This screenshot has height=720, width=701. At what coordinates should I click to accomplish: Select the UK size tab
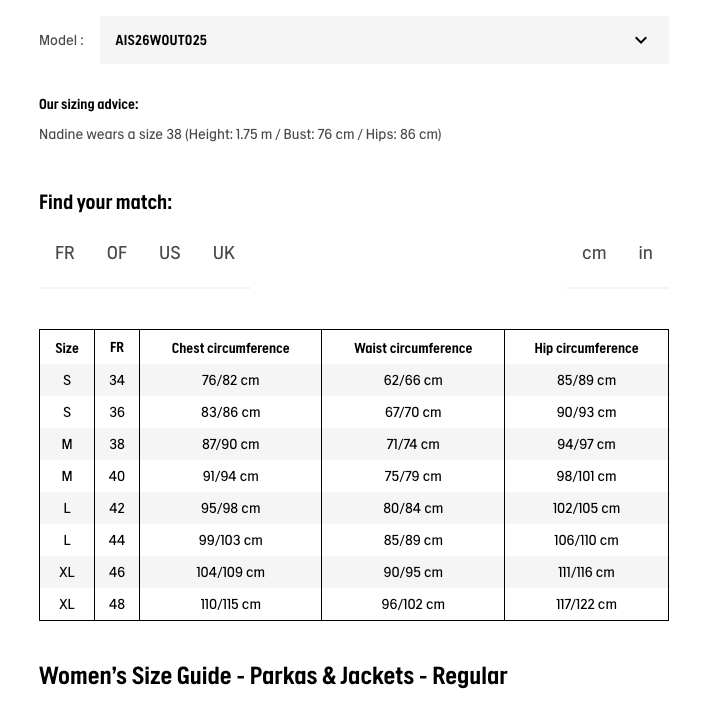coord(224,253)
